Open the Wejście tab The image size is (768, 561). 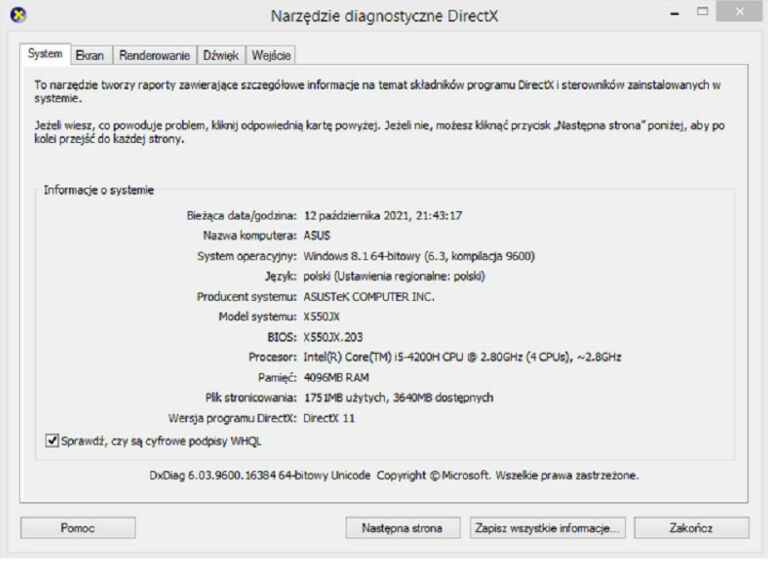pyautogui.click(x=271, y=55)
